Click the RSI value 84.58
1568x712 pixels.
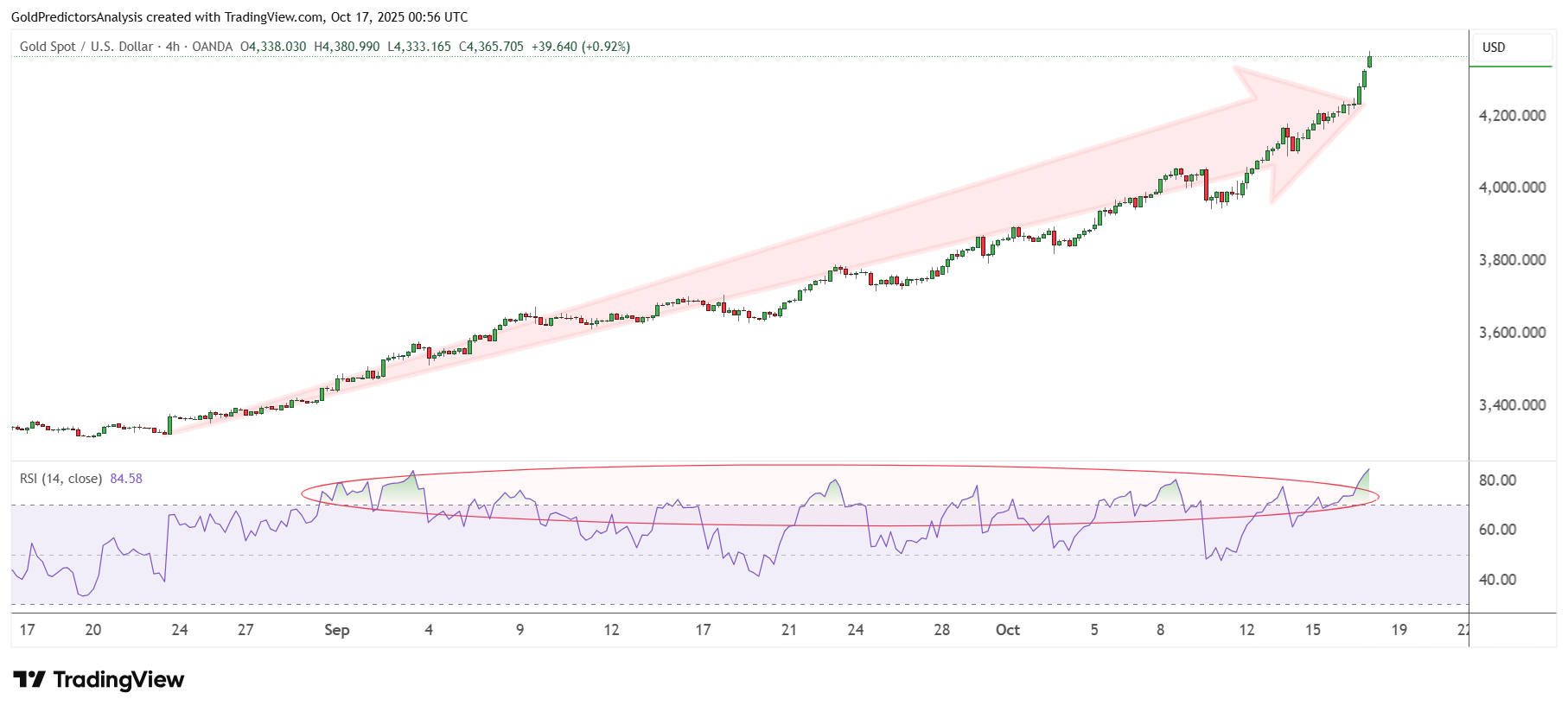tap(126, 479)
